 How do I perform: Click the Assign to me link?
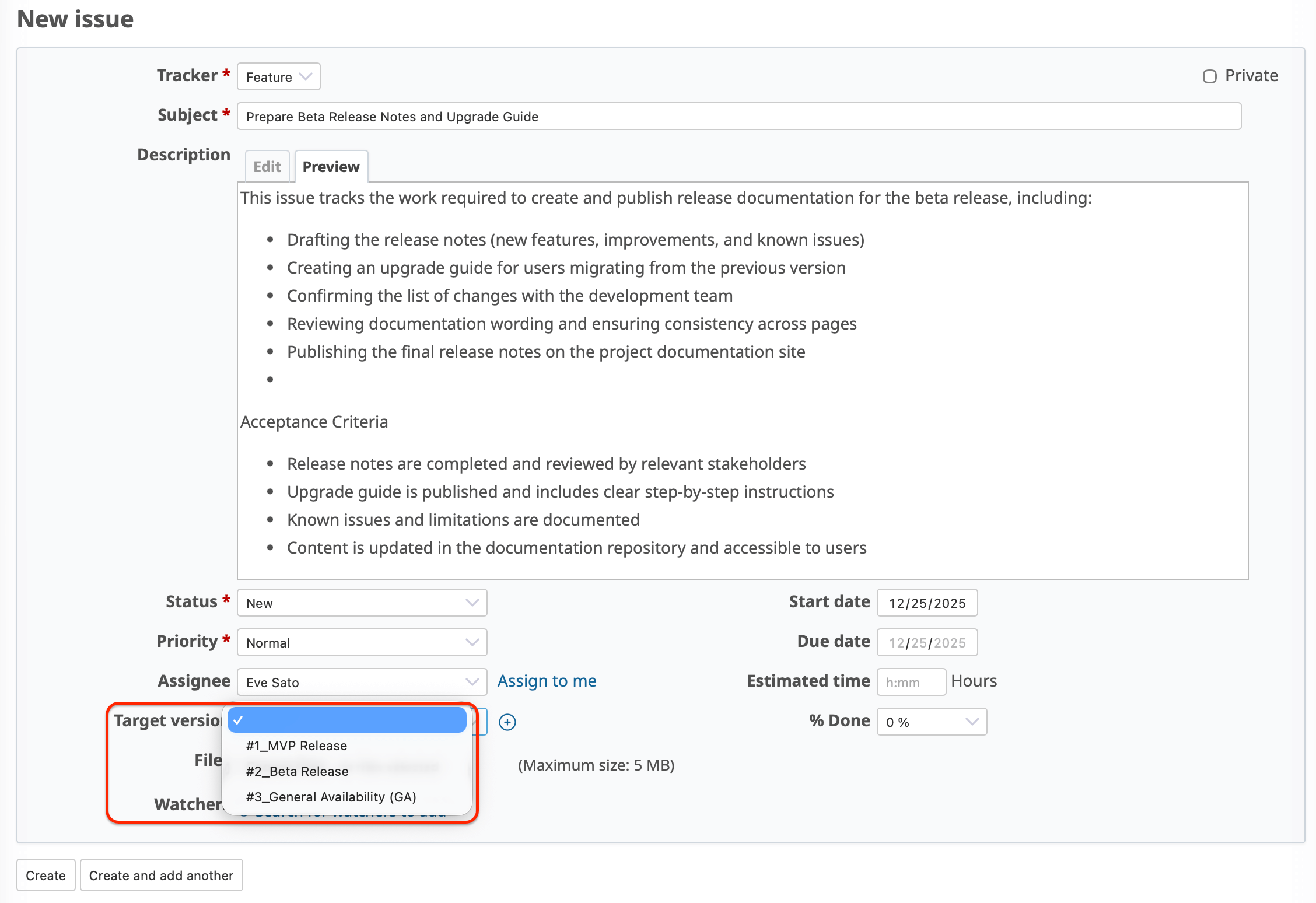pyautogui.click(x=547, y=681)
